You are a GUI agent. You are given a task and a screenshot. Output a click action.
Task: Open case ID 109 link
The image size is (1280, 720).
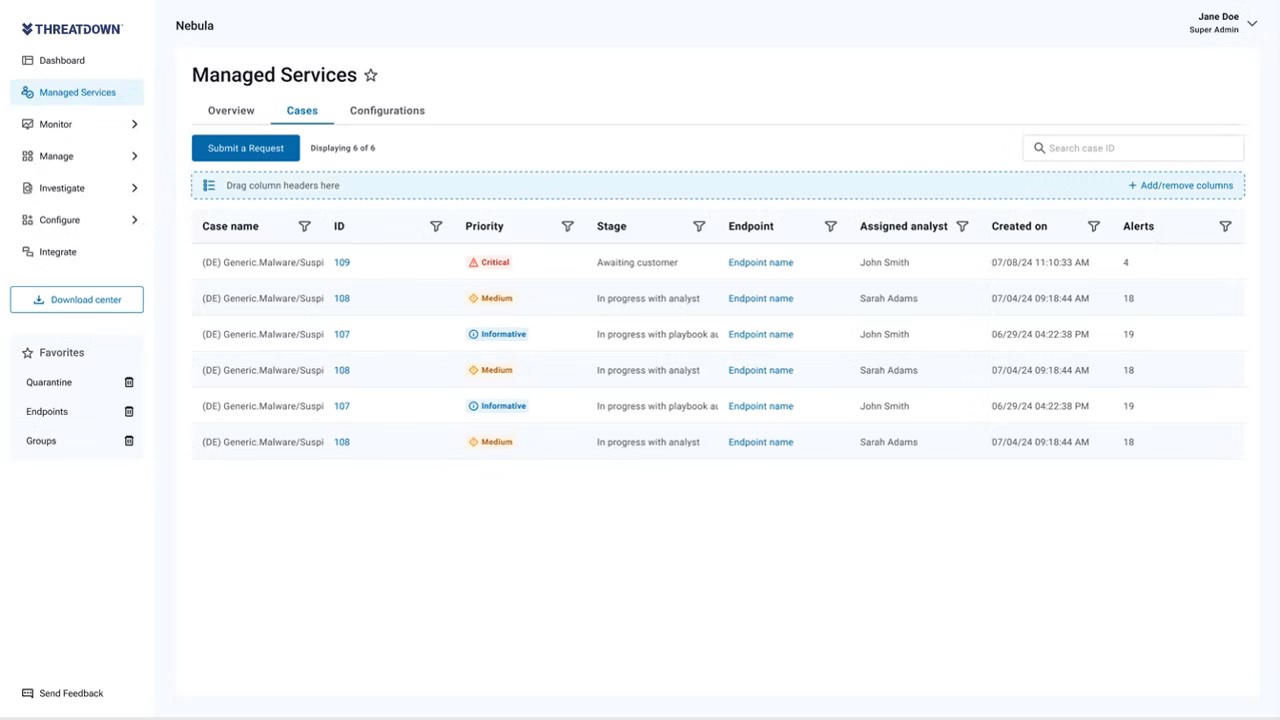point(342,263)
